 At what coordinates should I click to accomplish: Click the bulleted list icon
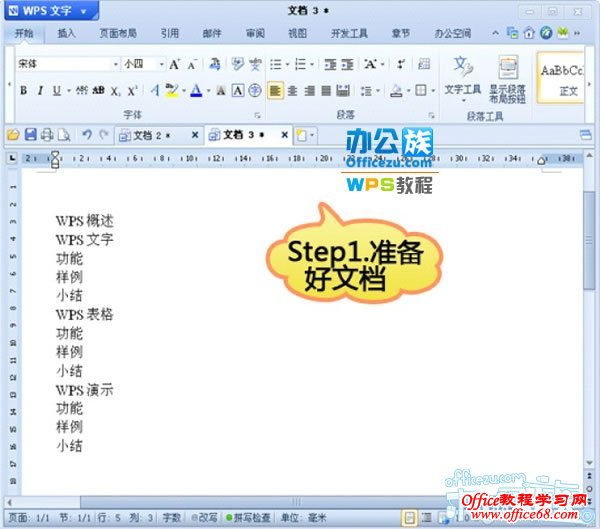click(276, 64)
